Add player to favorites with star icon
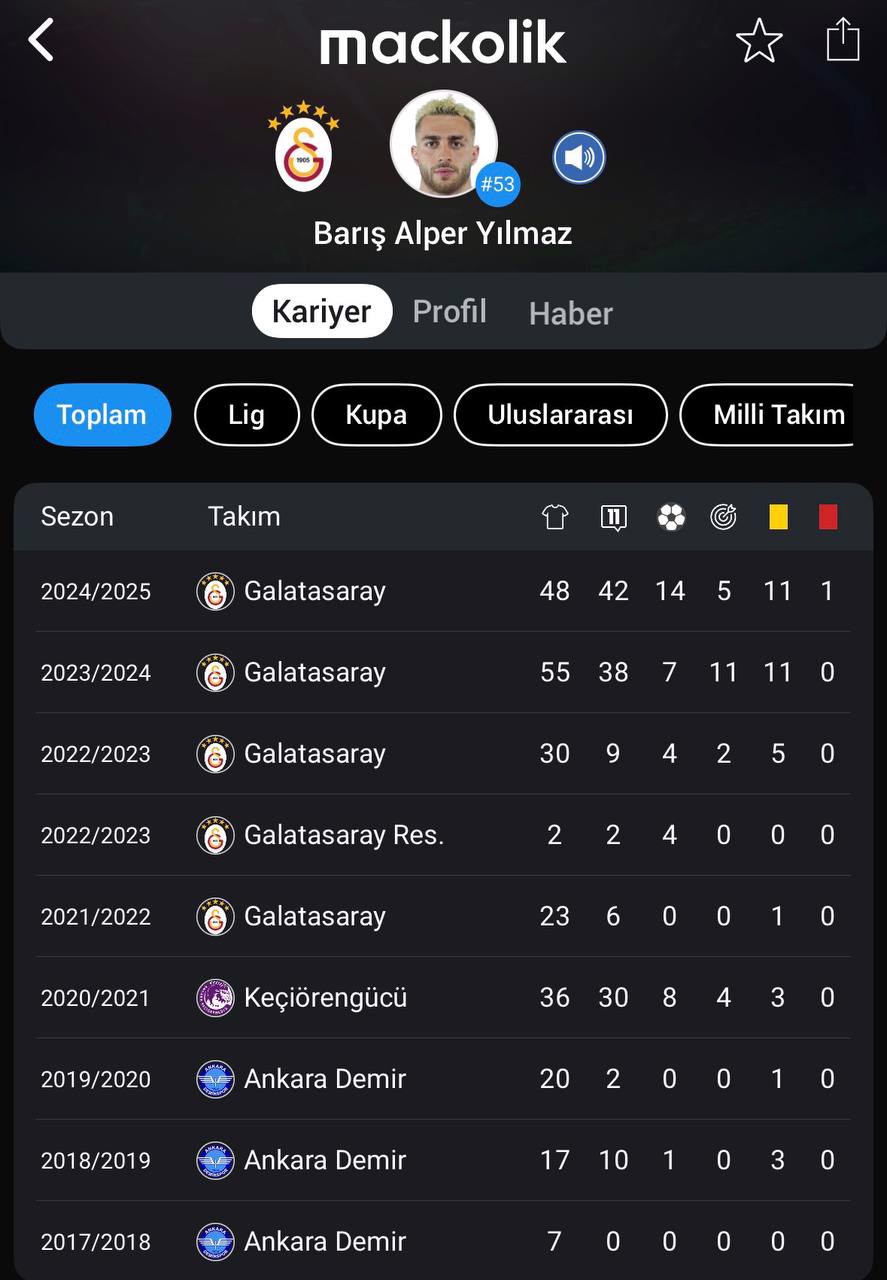Screen dimensions: 887x1280 coord(759,42)
